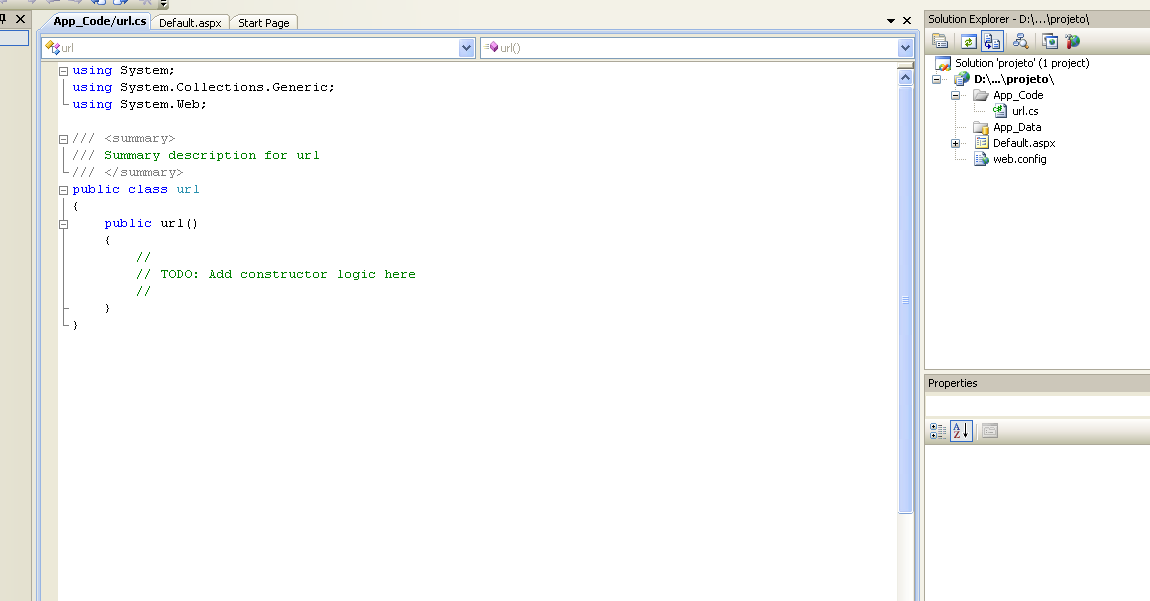Click the Copy Web Site icon

click(1049, 41)
